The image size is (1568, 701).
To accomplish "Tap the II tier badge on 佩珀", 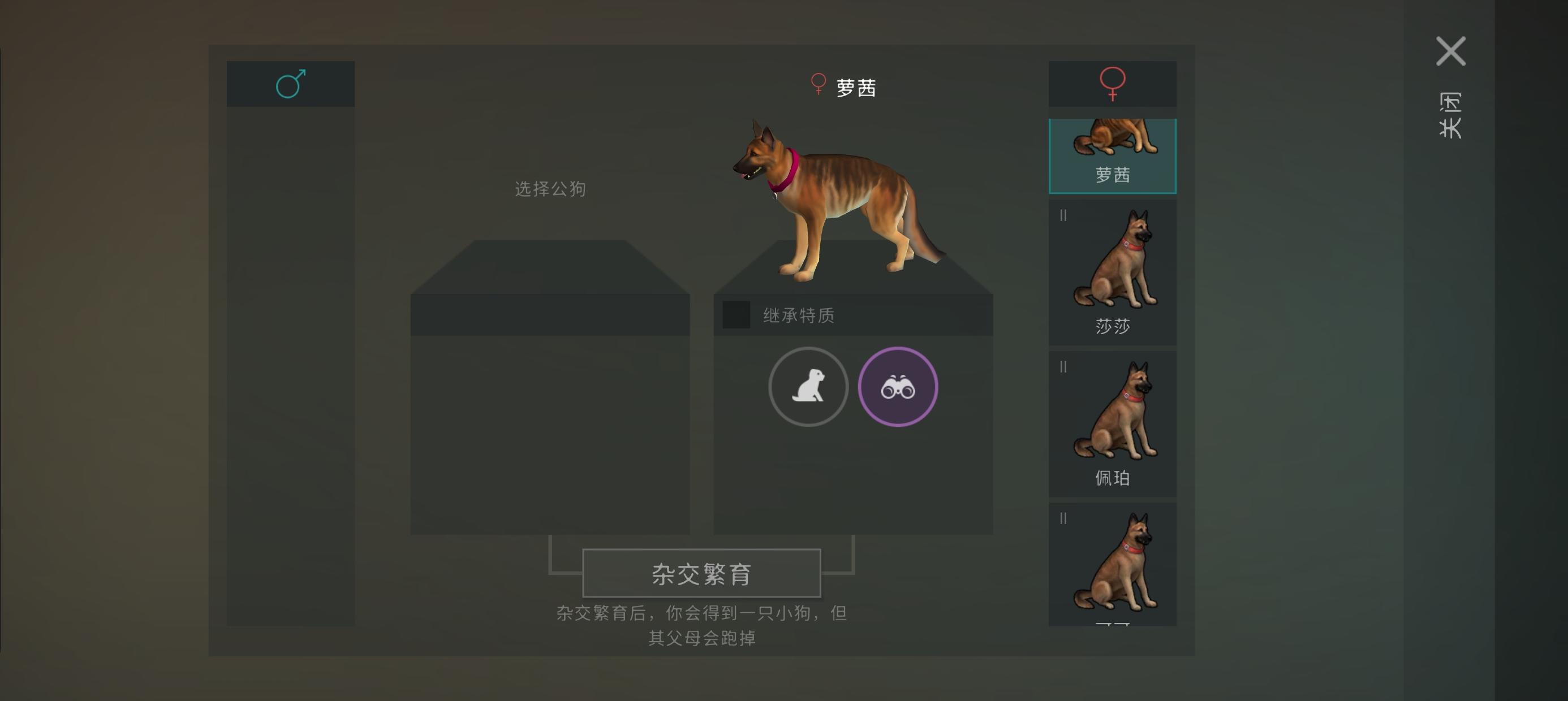I will coord(1063,367).
